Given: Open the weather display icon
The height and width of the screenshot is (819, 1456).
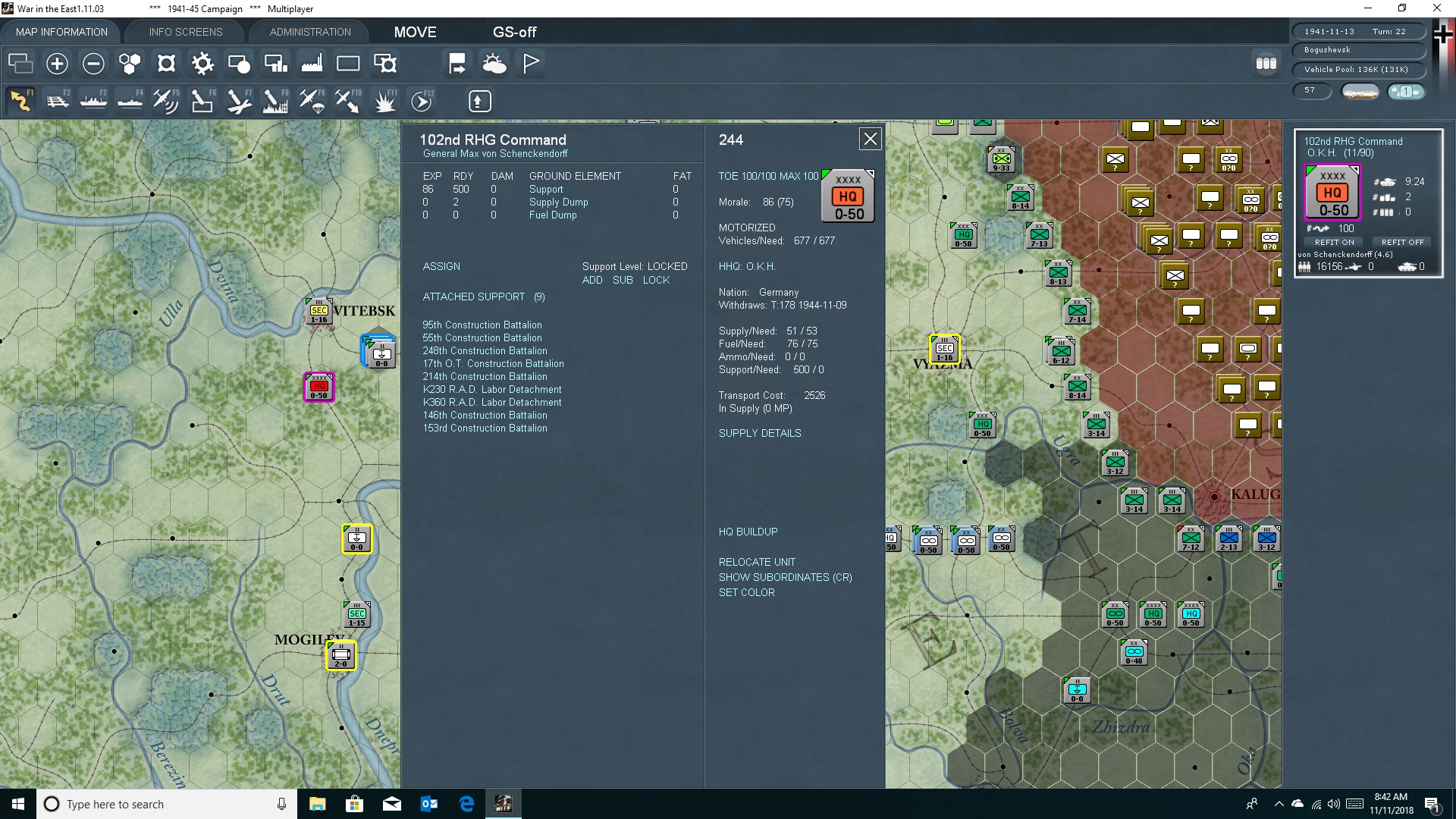Looking at the screenshot, I should pyautogui.click(x=494, y=64).
